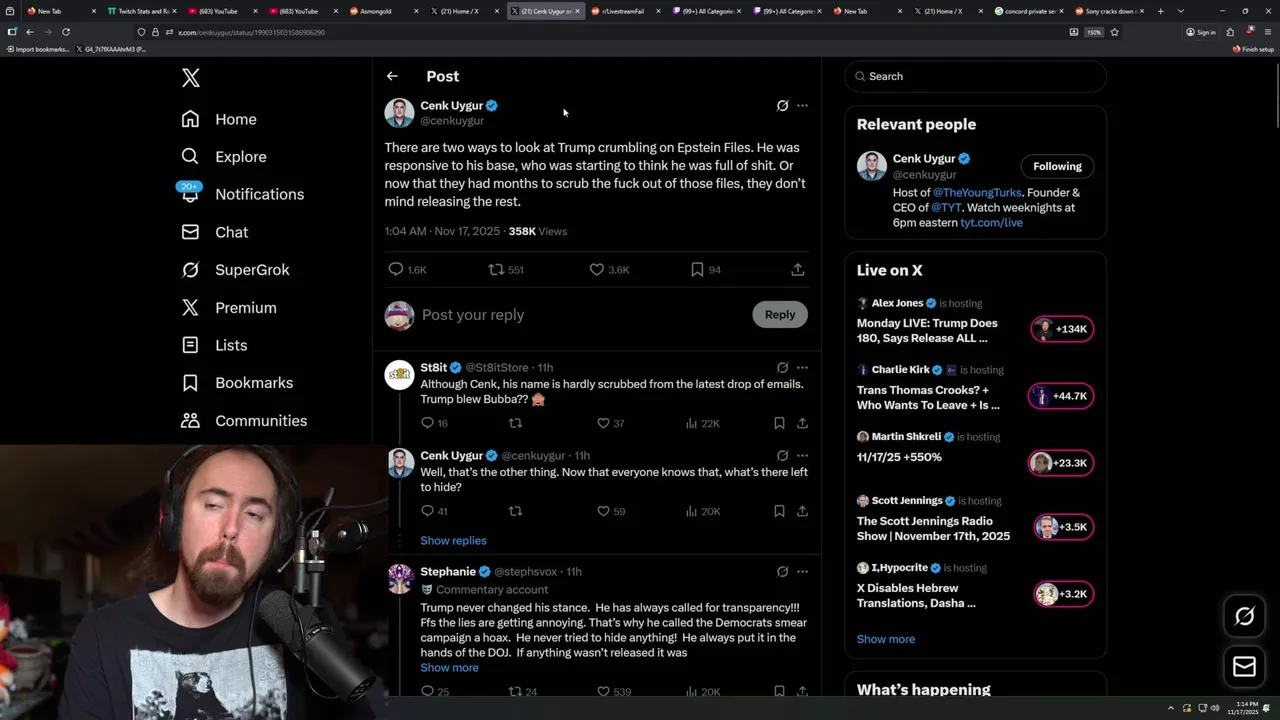This screenshot has width=1280, height=720.
Task: Click the browser address bar URL
Action: point(251,32)
